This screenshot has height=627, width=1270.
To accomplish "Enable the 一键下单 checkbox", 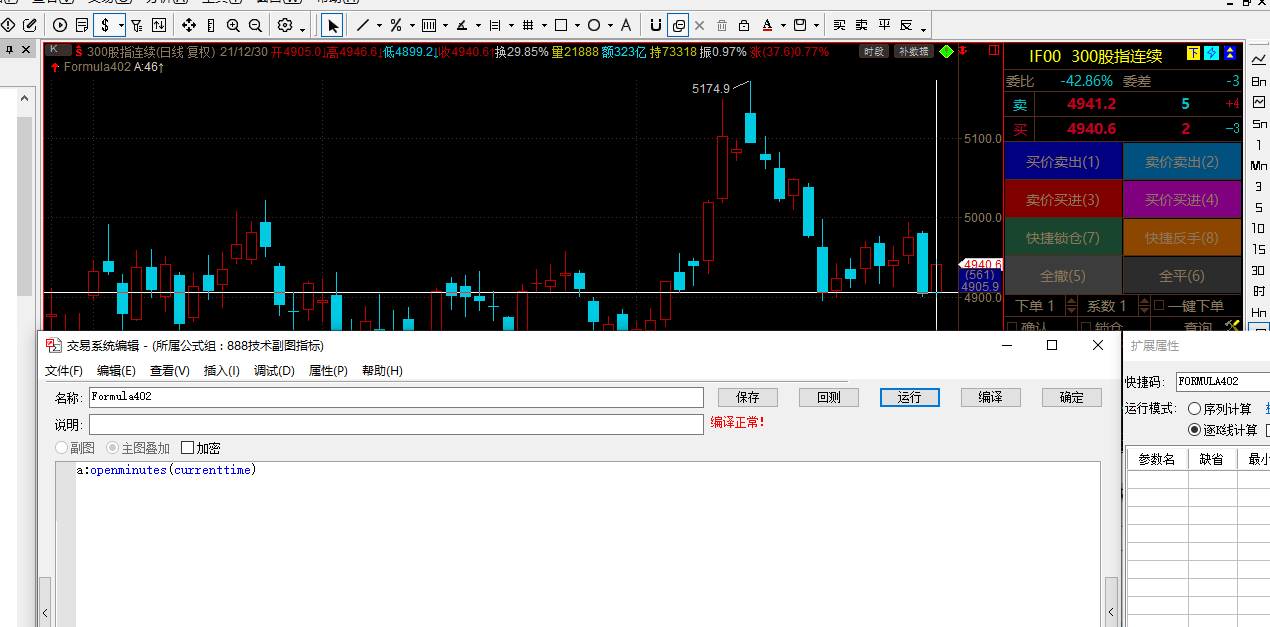I will 1159,305.
